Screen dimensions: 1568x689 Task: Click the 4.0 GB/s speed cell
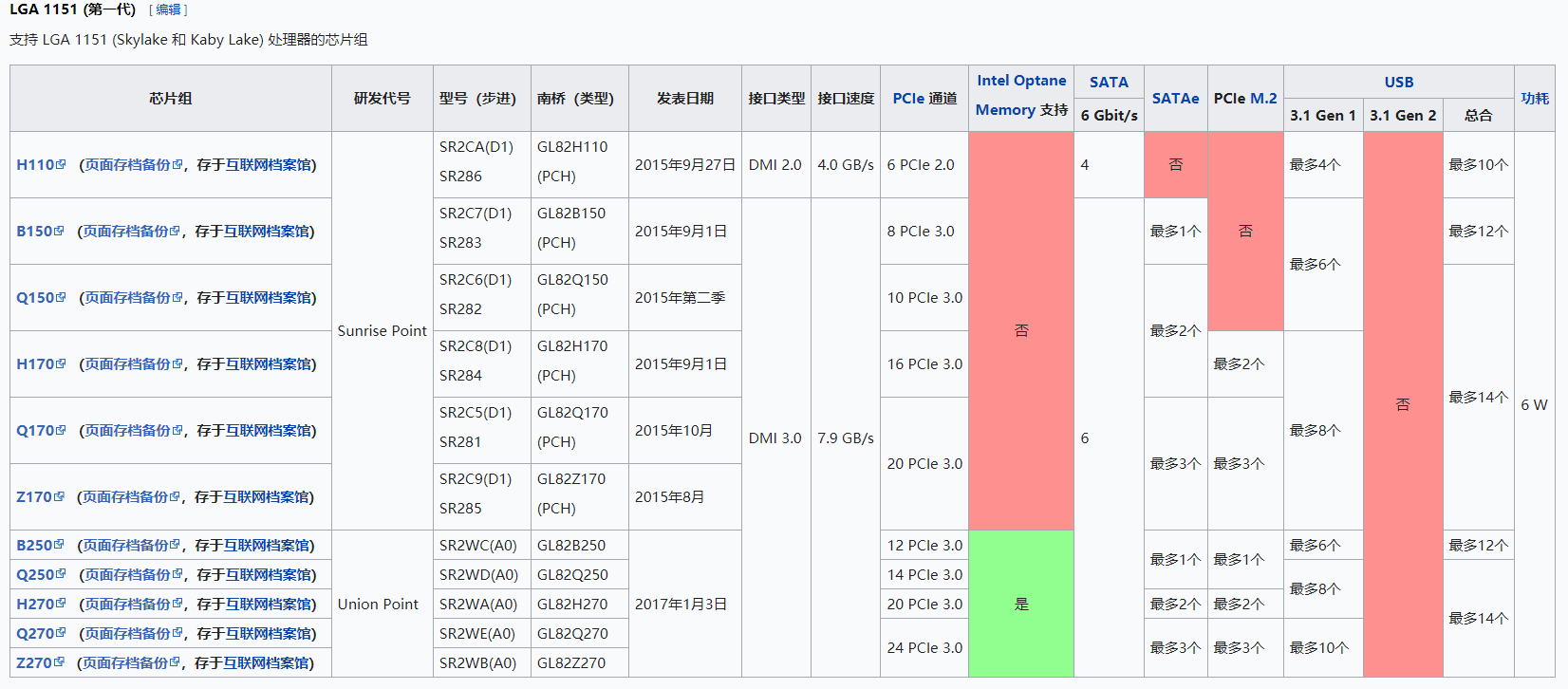point(846,165)
